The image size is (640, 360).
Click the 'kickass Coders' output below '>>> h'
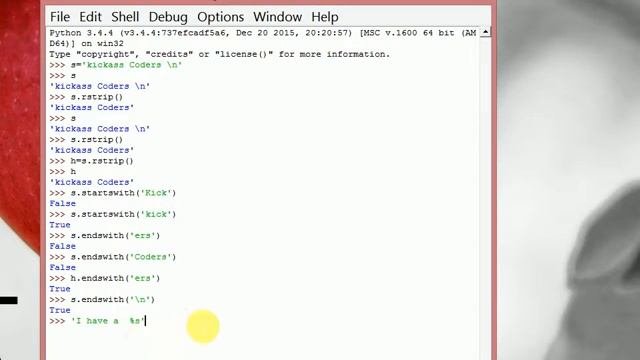92,182
